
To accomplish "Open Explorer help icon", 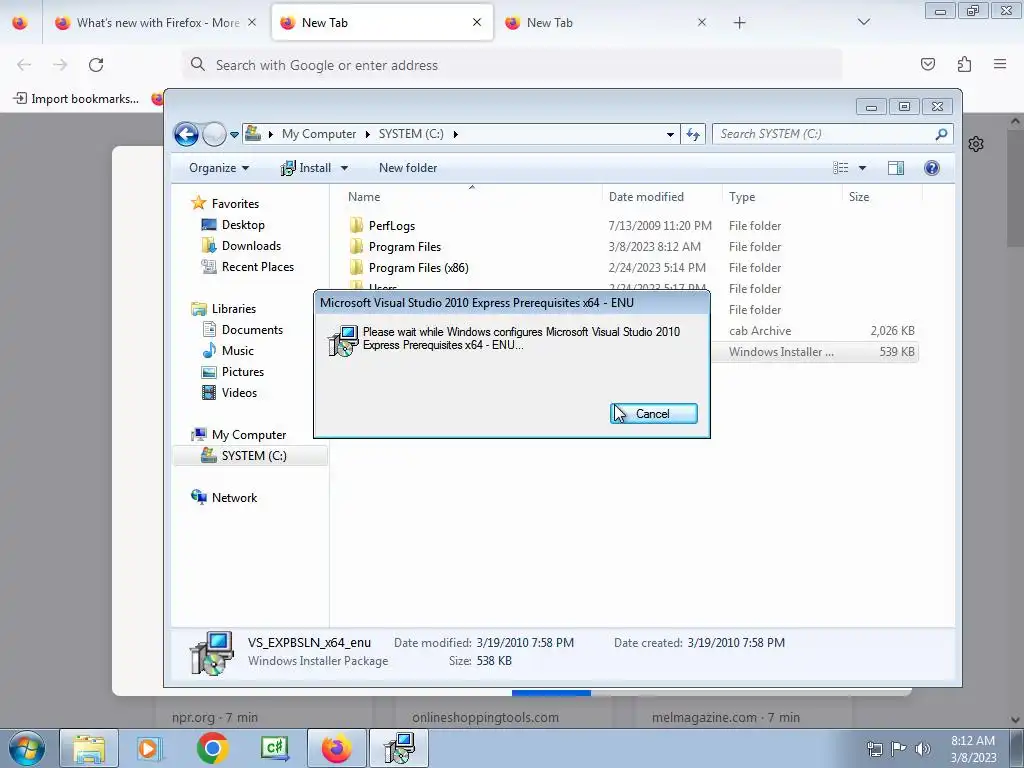I will 932,168.
